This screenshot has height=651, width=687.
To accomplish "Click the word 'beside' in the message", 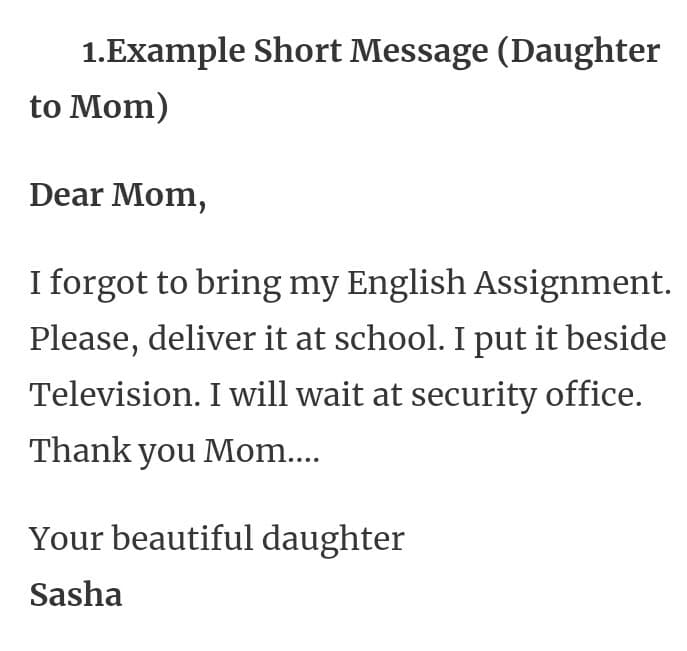I will pyautogui.click(x=616, y=339).
